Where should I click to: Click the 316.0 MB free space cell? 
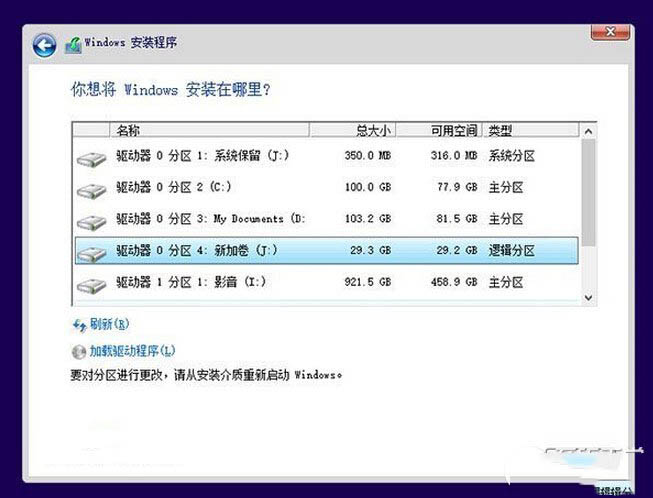coord(454,156)
